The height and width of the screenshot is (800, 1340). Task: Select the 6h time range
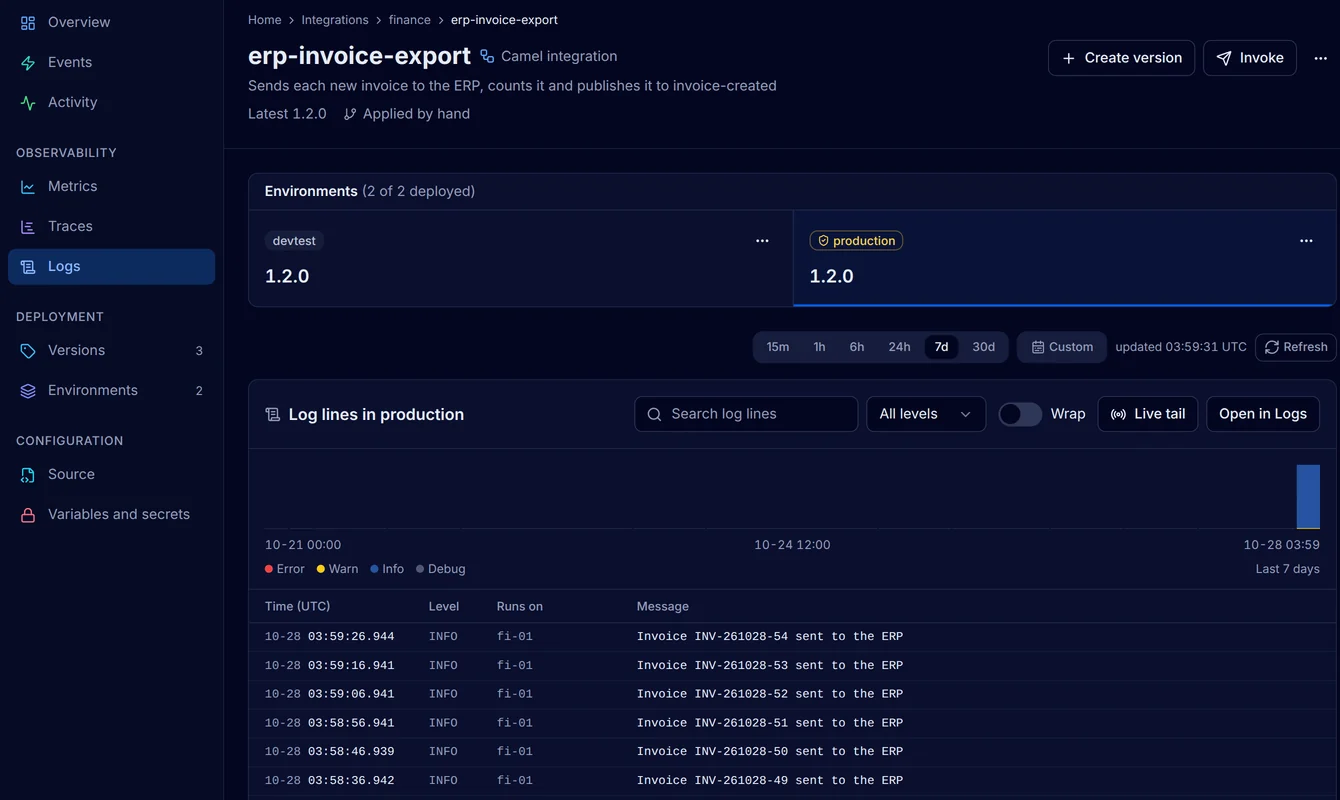857,347
